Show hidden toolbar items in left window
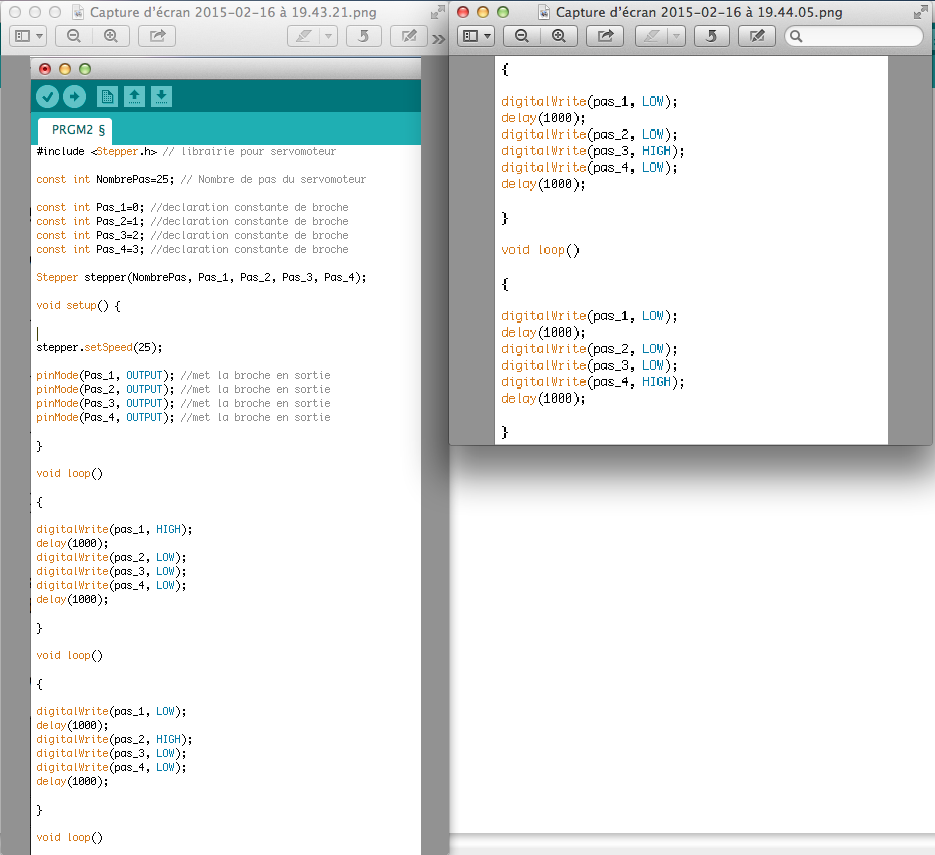Viewport: 935px width, 855px height. click(x=438, y=39)
